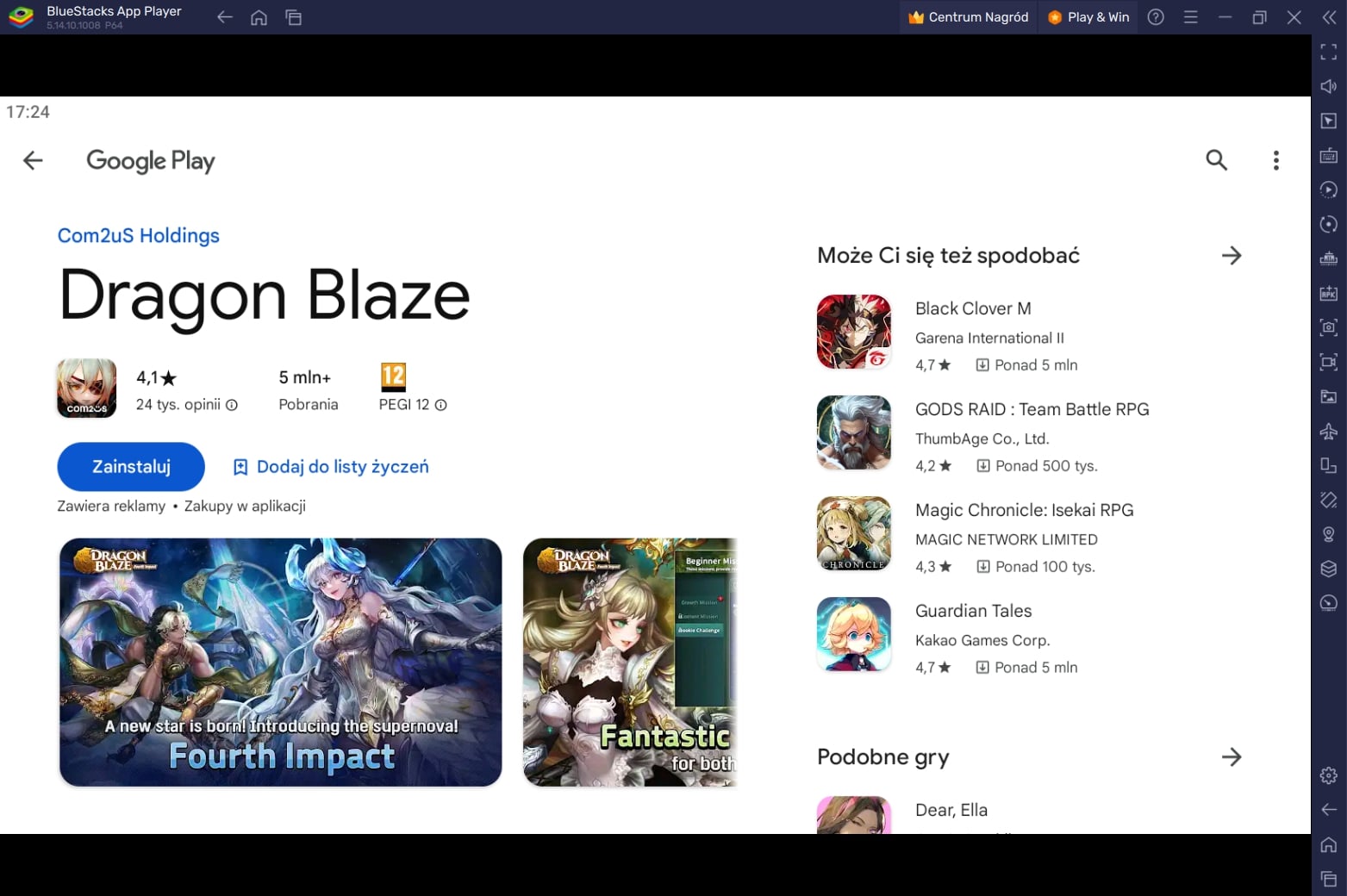This screenshot has height=896, width=1347.
Task: Open 'Fourth Impact' screenshot thumbnail
Action: pyautogui.click(x=280, y=663)
